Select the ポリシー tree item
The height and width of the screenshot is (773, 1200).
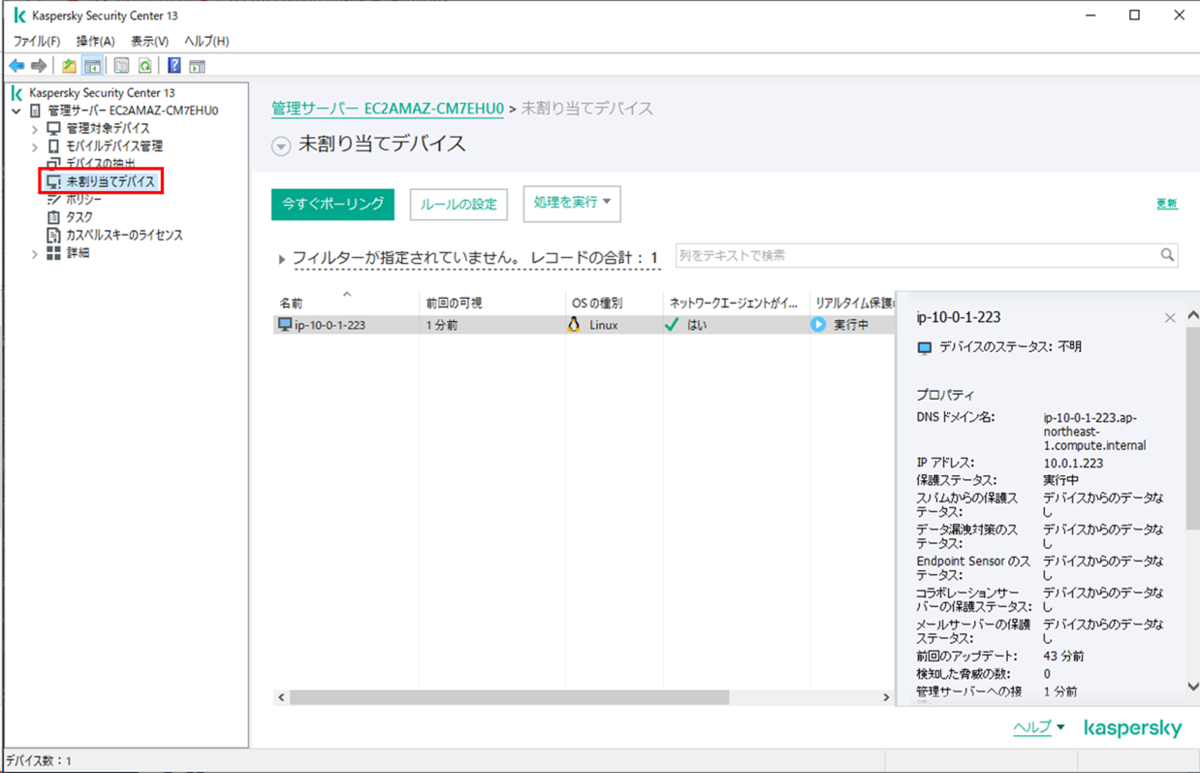point(84,200)
